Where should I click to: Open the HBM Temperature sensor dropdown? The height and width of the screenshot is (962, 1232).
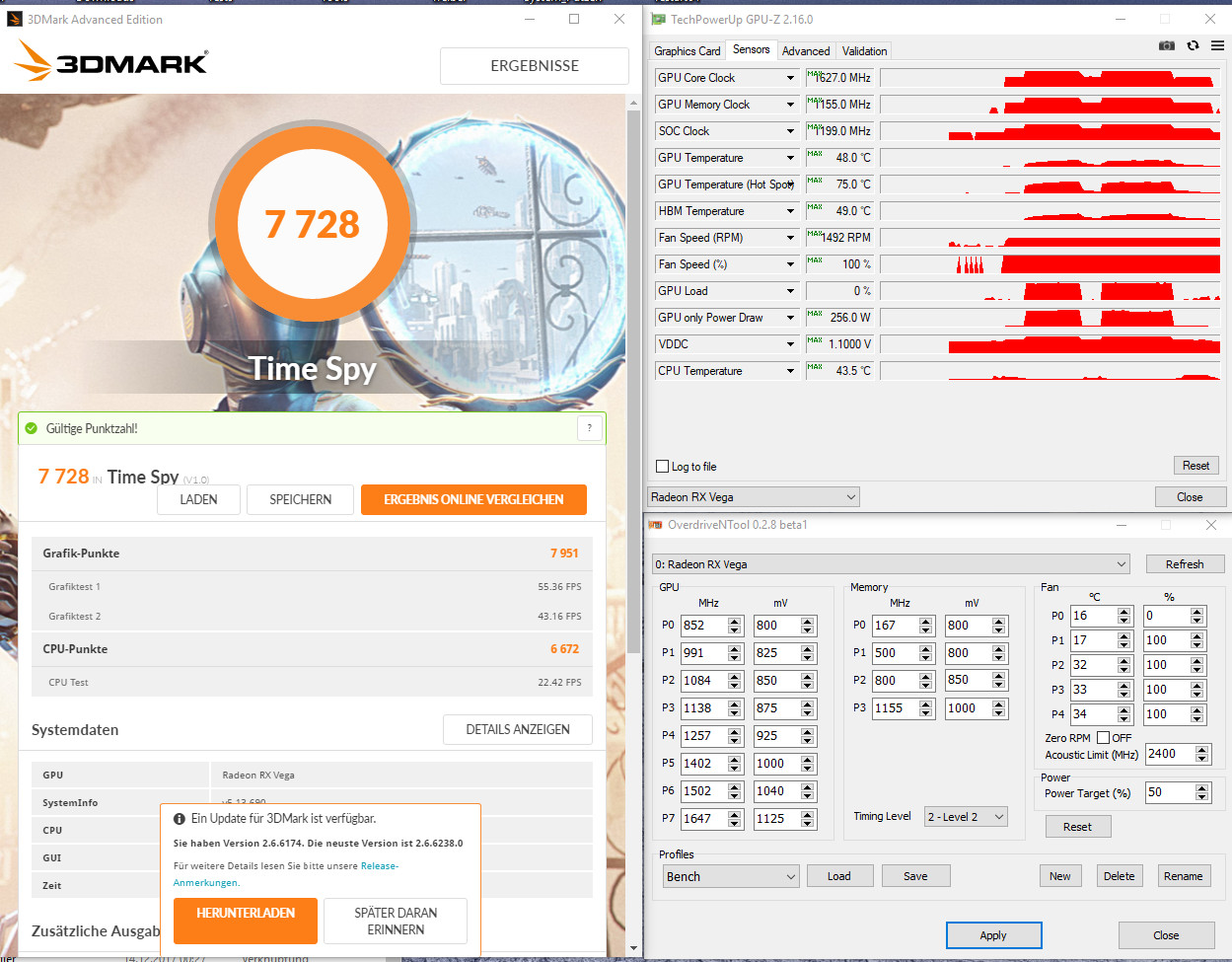(x=790, y=211)
